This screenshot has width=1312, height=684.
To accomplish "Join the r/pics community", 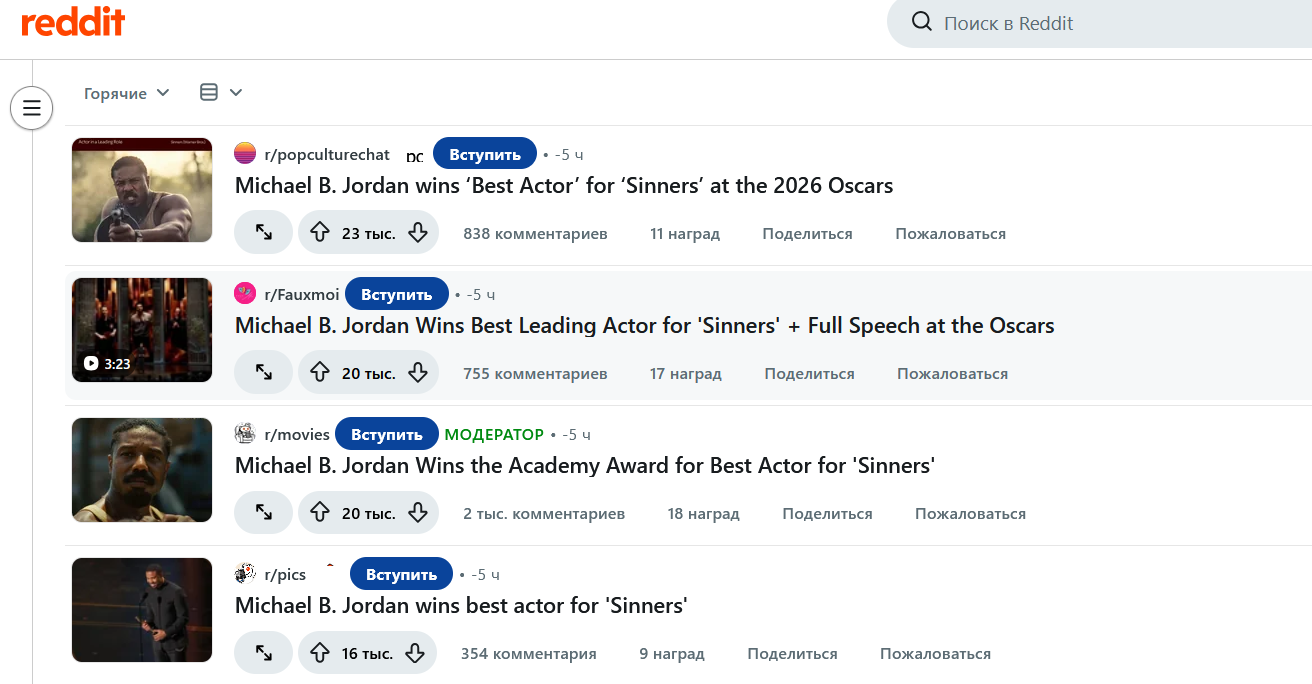I will point(401,575).
